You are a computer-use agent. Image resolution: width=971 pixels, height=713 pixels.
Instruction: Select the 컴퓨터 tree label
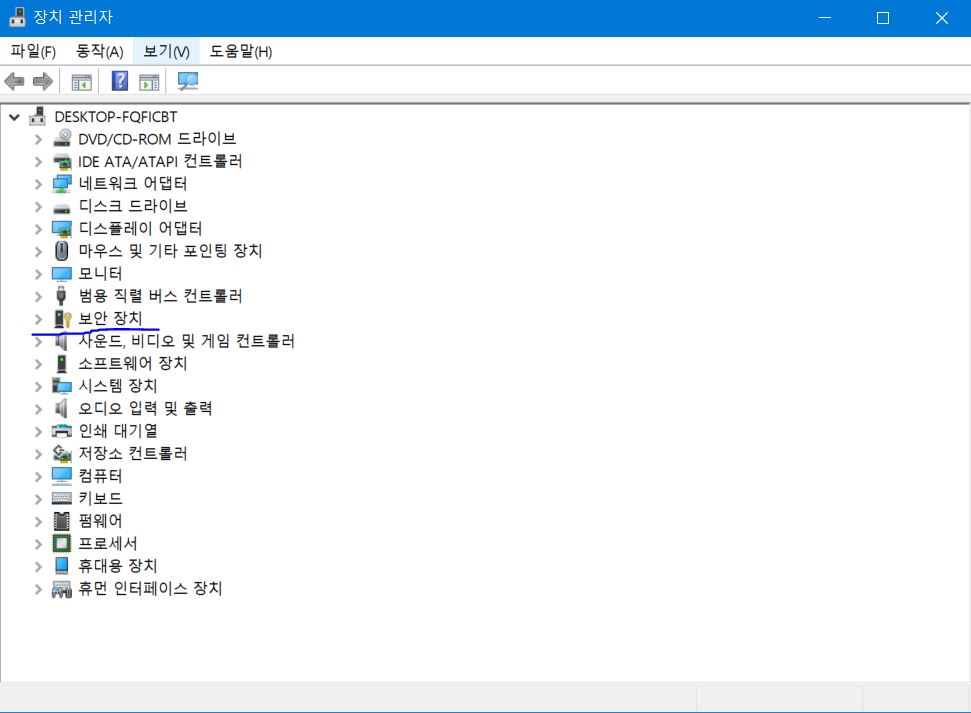pos(100,476)
